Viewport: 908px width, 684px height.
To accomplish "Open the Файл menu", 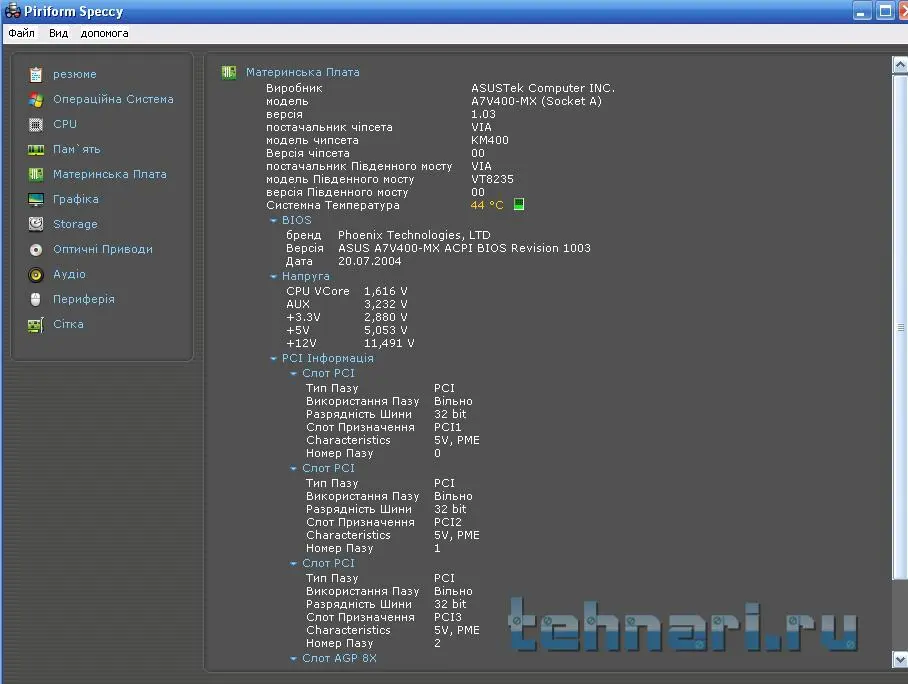I will (x=21, y=33).
